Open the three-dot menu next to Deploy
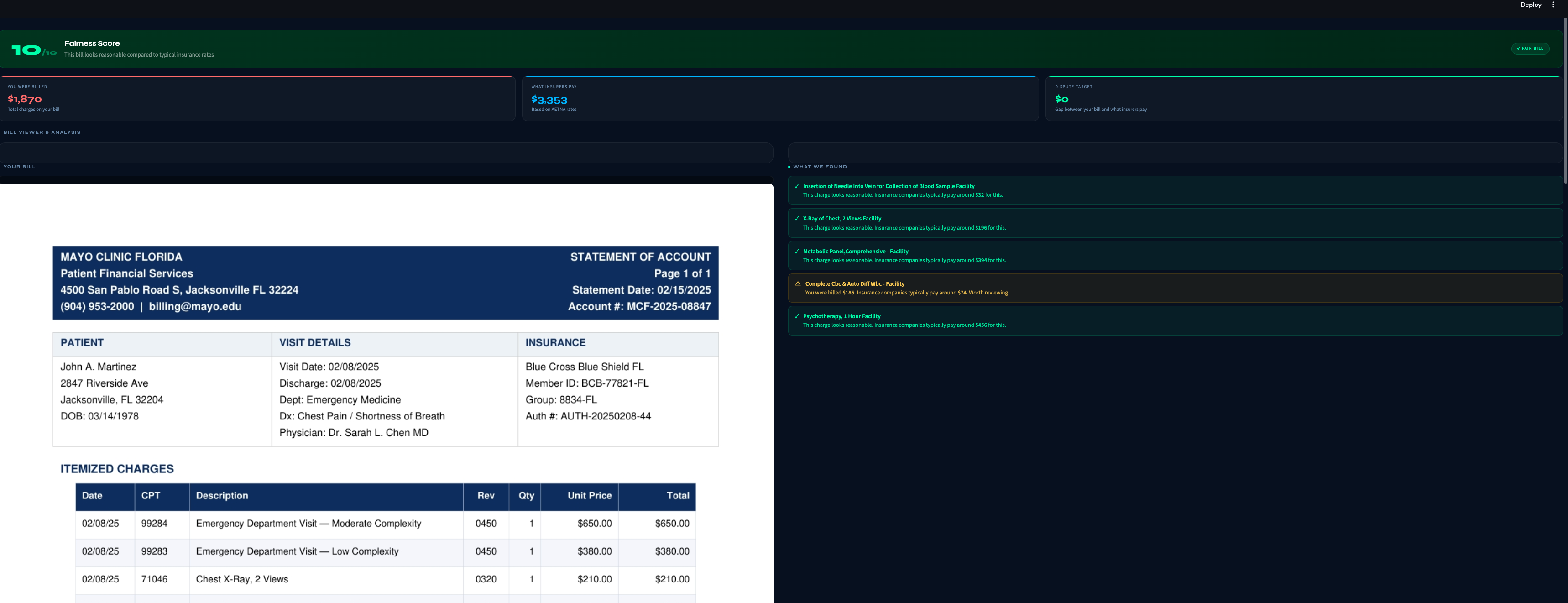 click(x=1553, y=5)
